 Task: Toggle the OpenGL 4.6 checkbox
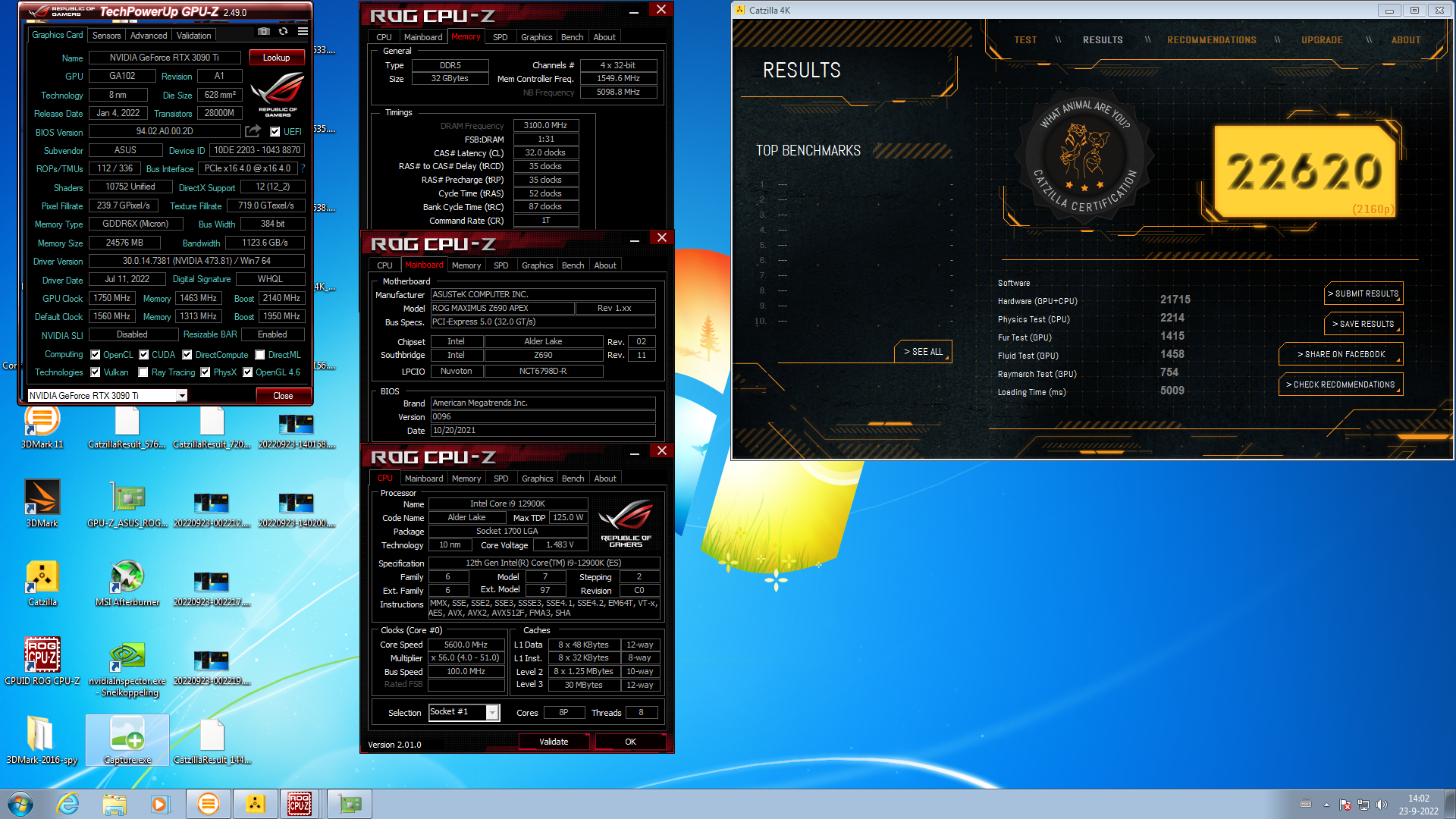pyautogui.click(x=248, y=372)
